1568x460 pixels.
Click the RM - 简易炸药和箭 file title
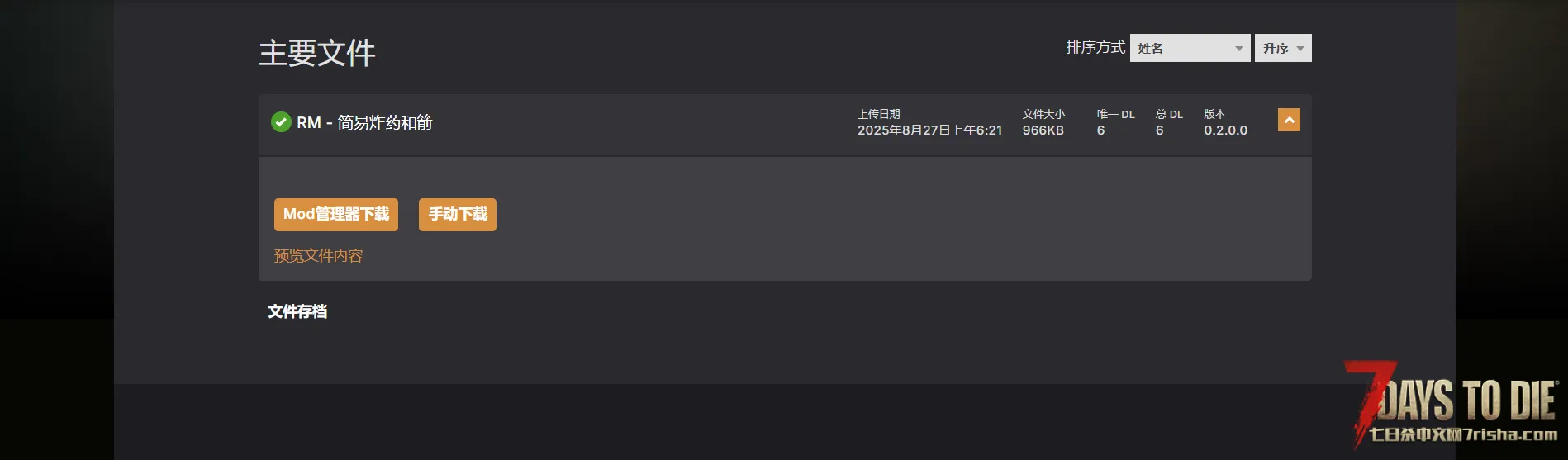[364, 122]
